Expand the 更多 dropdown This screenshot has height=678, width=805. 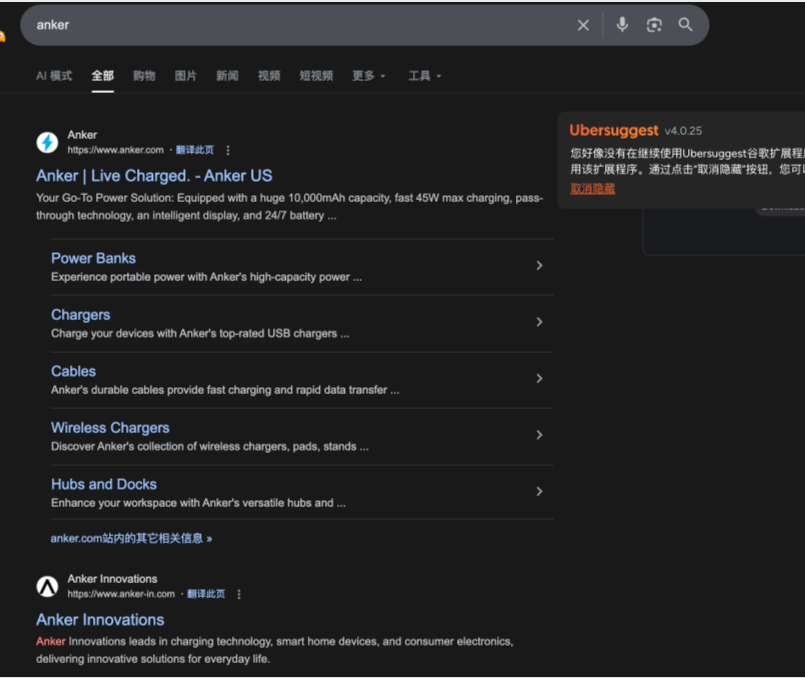pyautogui.click(x=369, y=76)
